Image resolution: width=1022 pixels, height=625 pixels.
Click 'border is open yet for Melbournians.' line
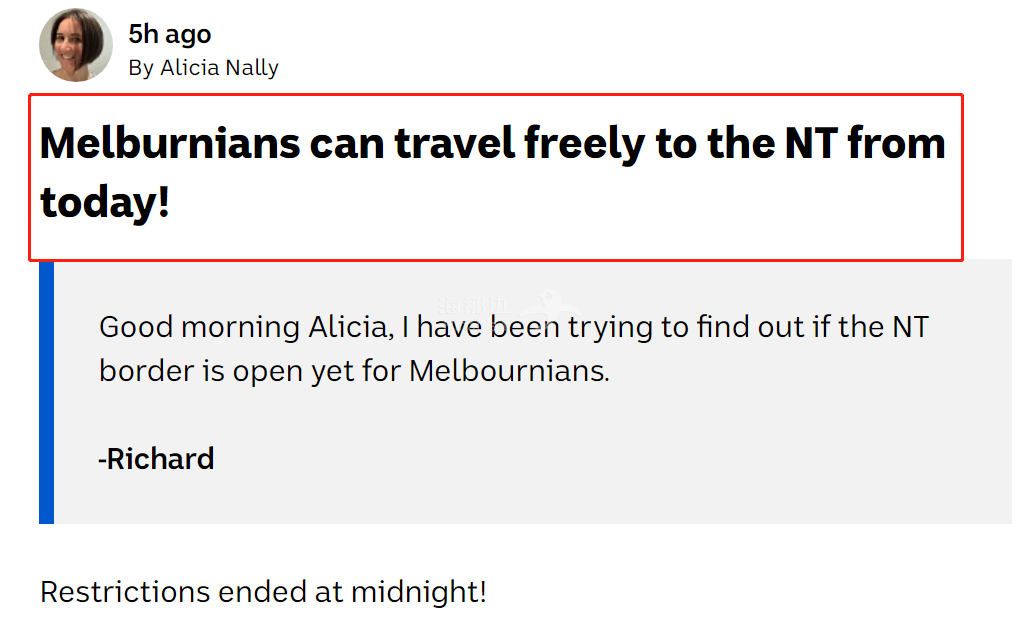[354, 371]
